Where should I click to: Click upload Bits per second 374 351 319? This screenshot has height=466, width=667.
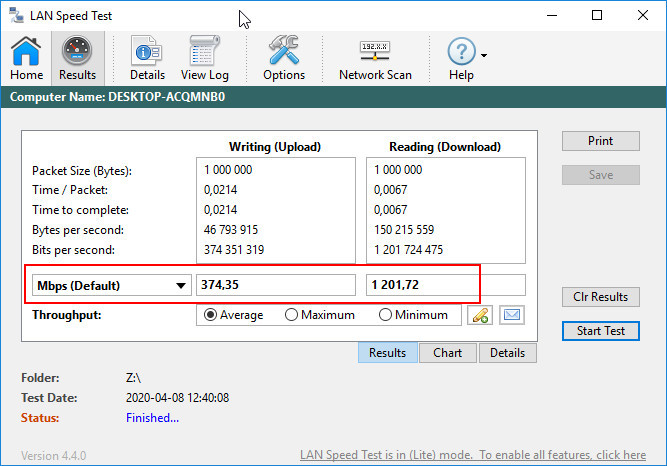234,250
